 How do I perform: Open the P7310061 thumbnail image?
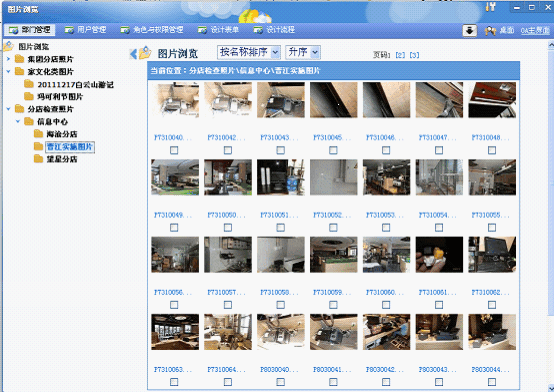(x=439, y=254)
